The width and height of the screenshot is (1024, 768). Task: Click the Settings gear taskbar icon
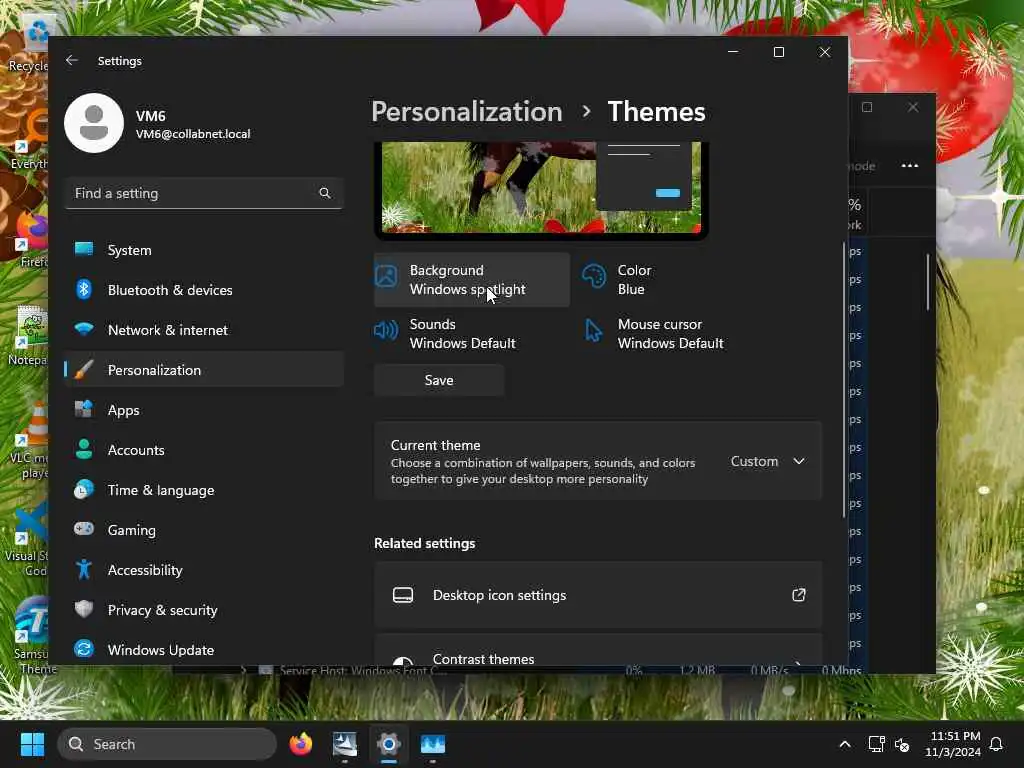pyautogui.click(x=389, y=744)
